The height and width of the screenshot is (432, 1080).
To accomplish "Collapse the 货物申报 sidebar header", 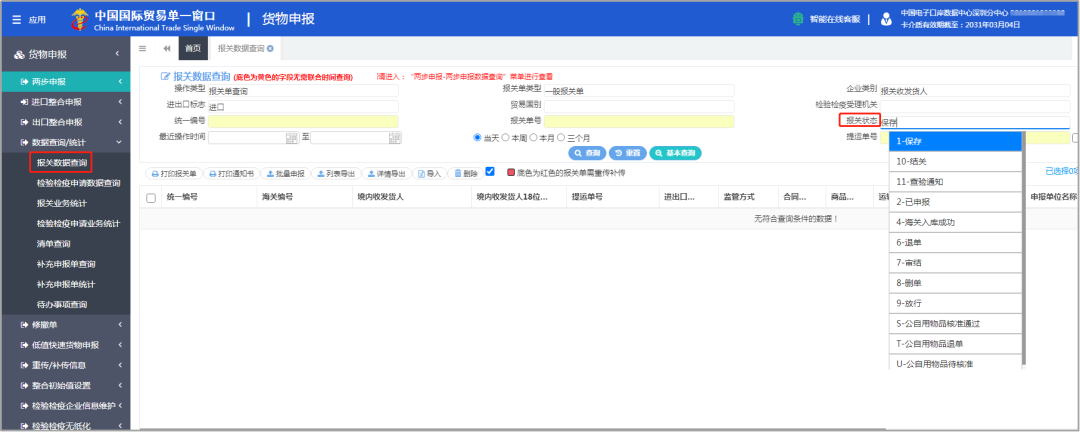I will click(x=65, y=54).
